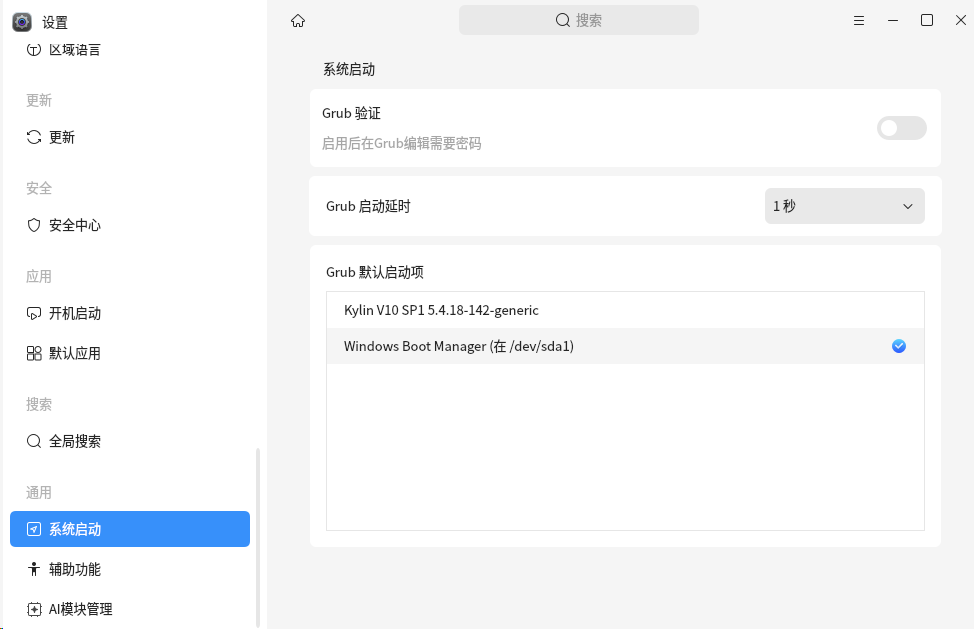974x629 pixels.
Task: Open 辅助功能 settings
Action: click(x=130, y=569)
